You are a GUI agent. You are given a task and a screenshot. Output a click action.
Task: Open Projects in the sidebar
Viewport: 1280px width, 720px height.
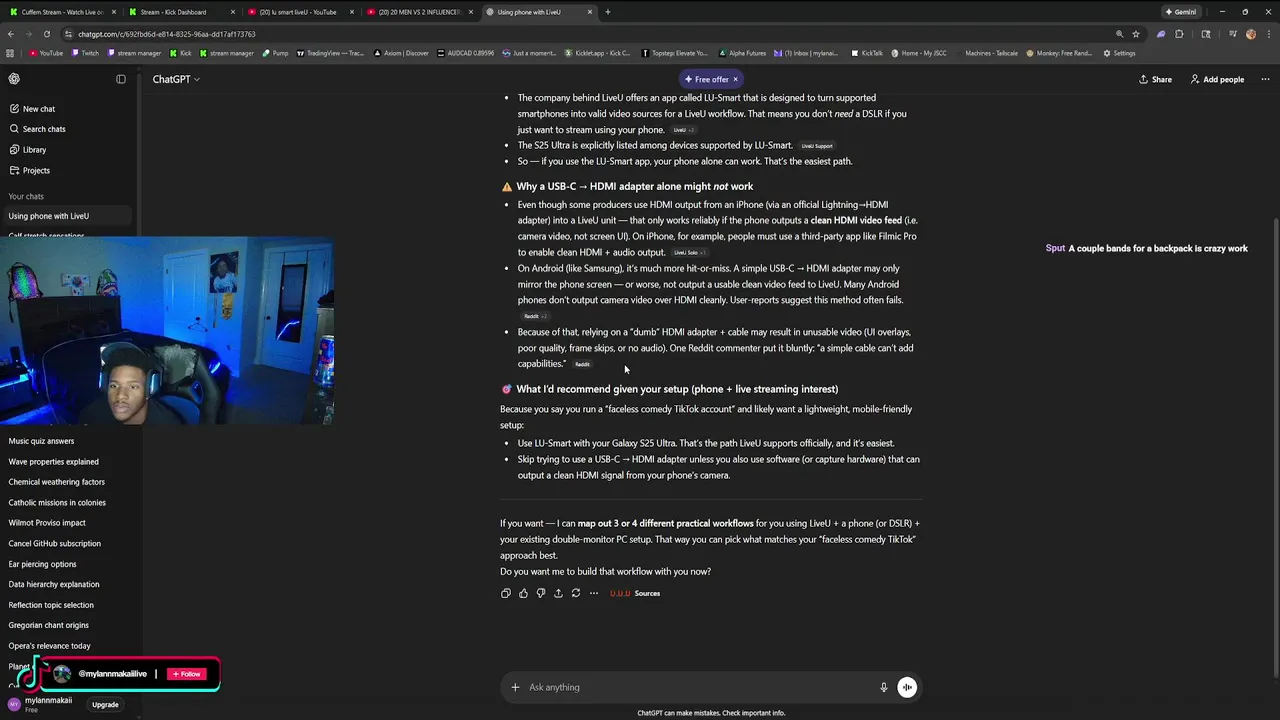point(68,170)
